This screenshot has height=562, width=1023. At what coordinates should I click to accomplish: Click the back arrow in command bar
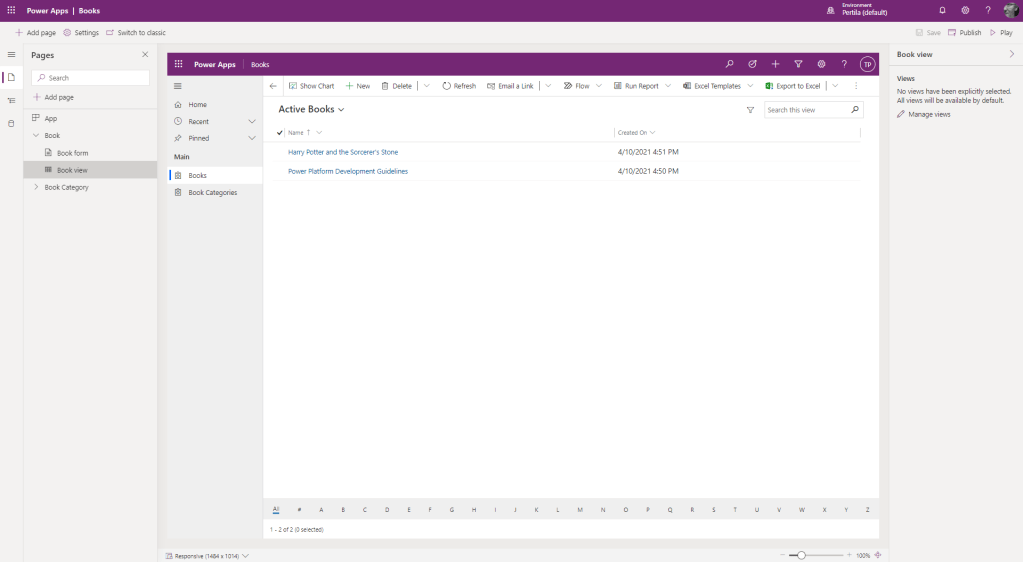(x=273, y=86)
